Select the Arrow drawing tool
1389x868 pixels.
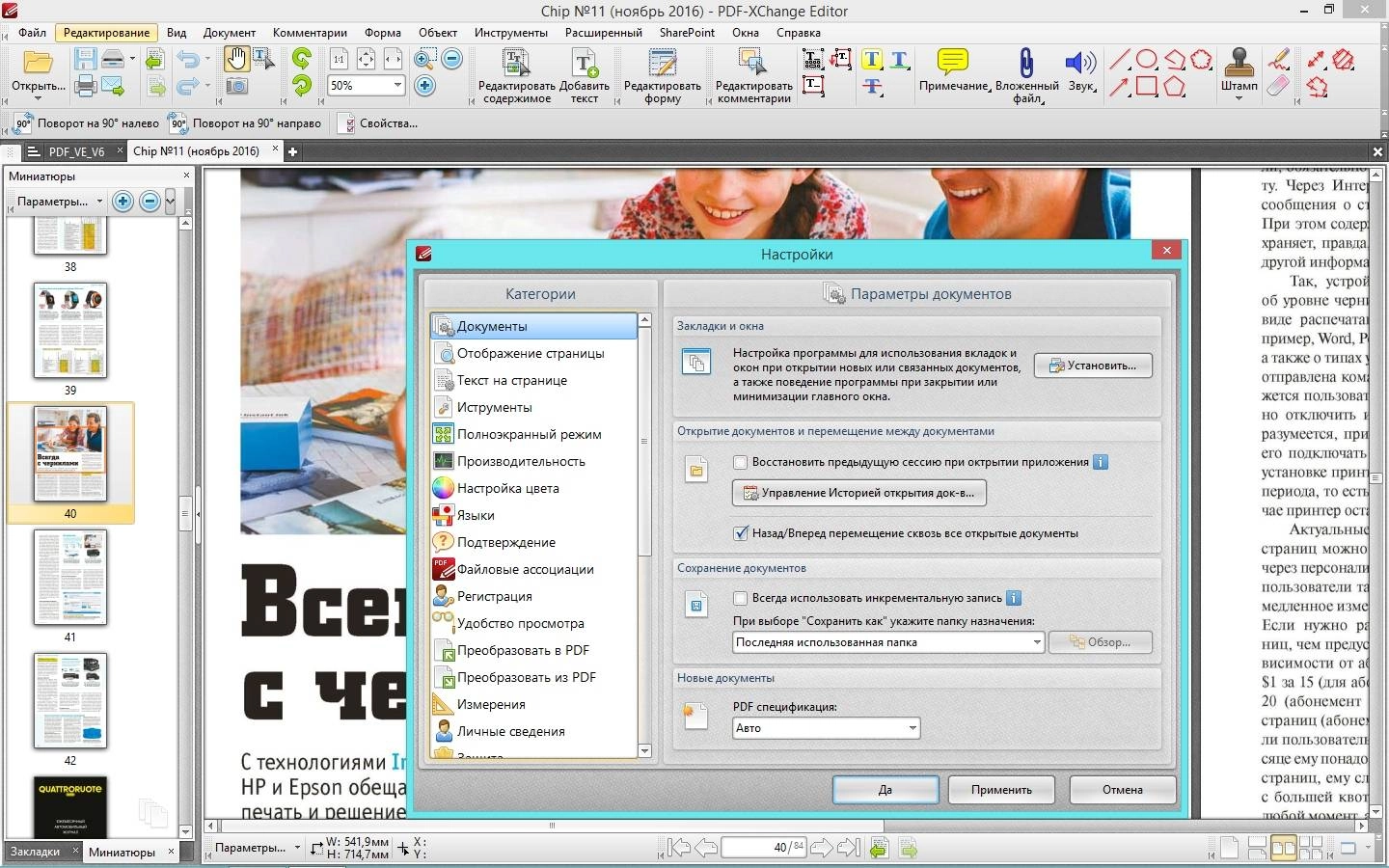point(1119,86)
